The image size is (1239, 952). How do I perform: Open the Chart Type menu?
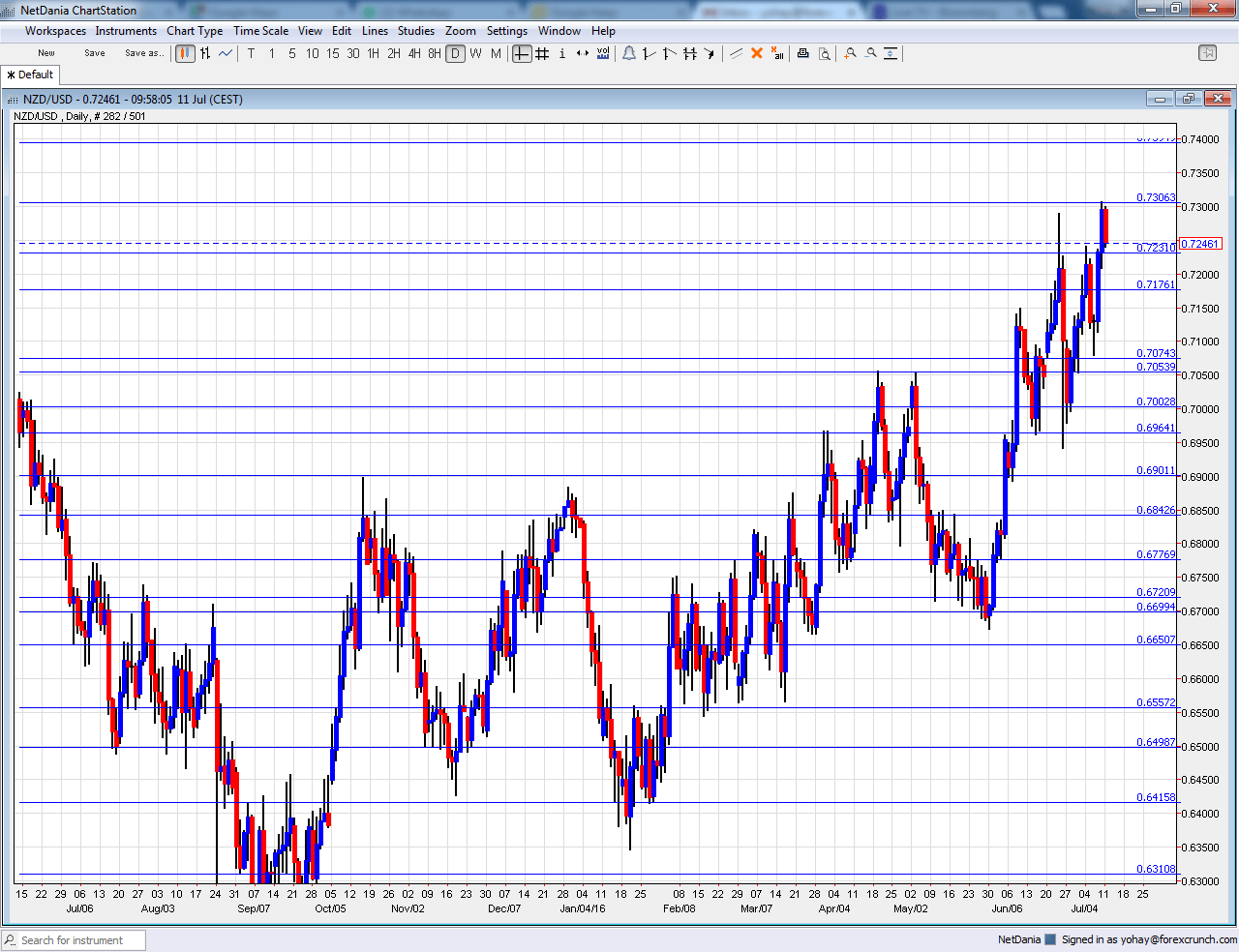(x=194, y=30)
